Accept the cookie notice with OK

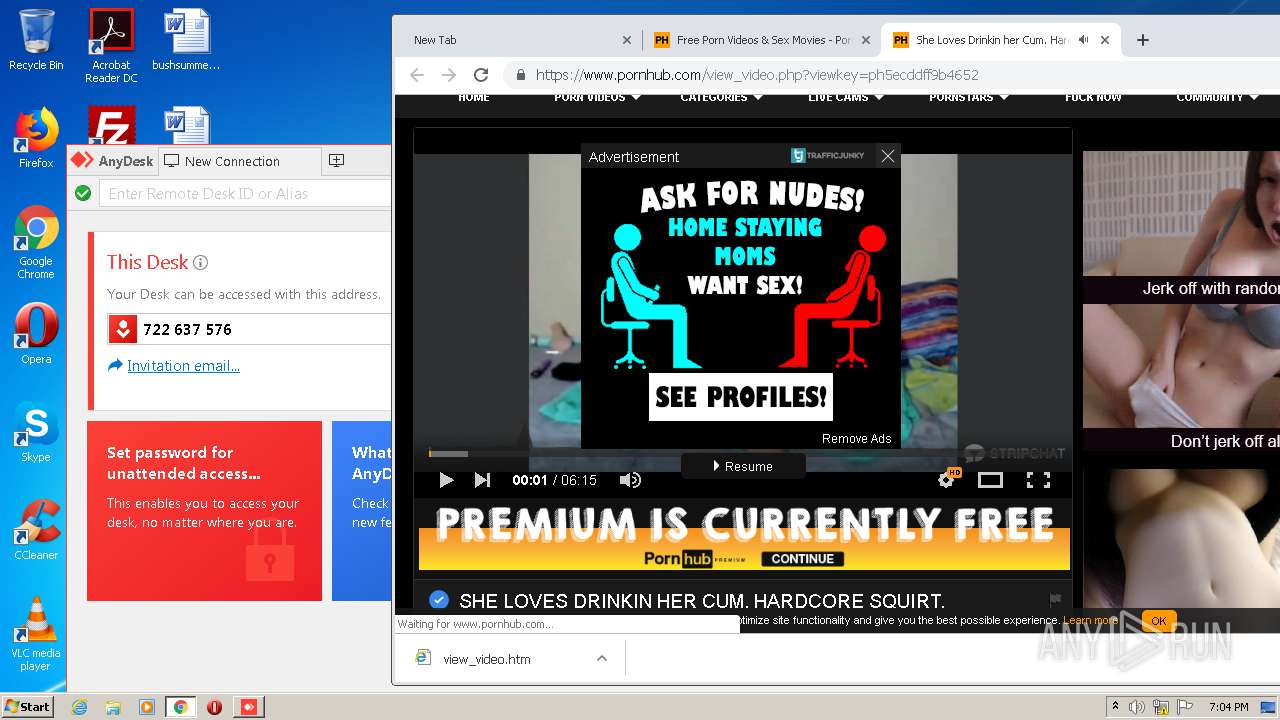pyautogui.click(x=1158, y=621)
